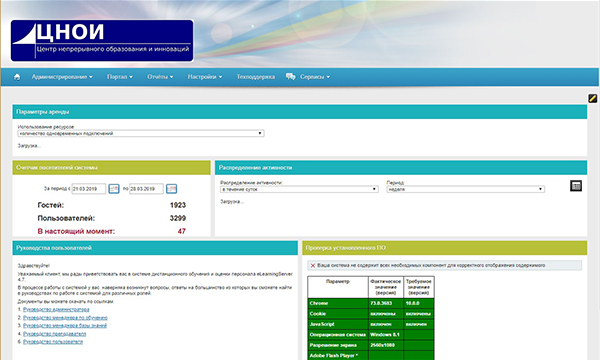This screenshot has height=360, width=600.
Task: Click the Проверка установленного ПО header
Action: (445, 248)
